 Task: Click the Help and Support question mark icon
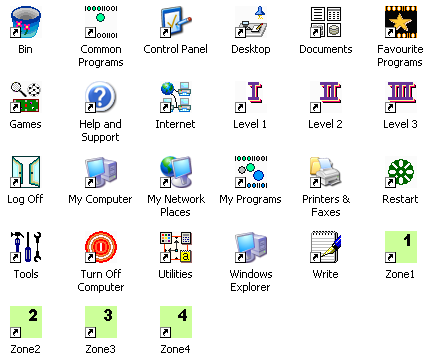tap(101, 97)
